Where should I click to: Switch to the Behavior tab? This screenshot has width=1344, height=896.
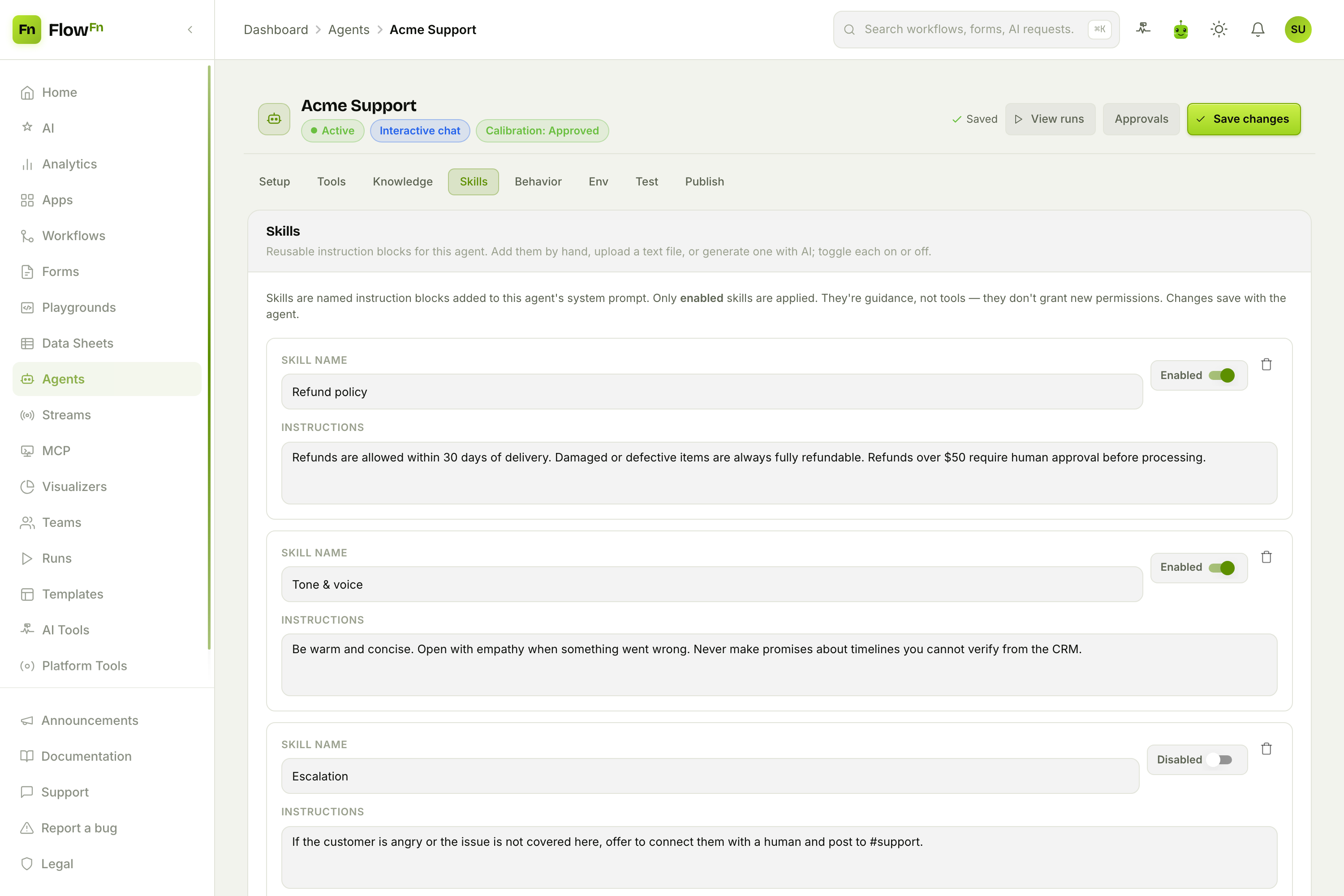[538, 182]
